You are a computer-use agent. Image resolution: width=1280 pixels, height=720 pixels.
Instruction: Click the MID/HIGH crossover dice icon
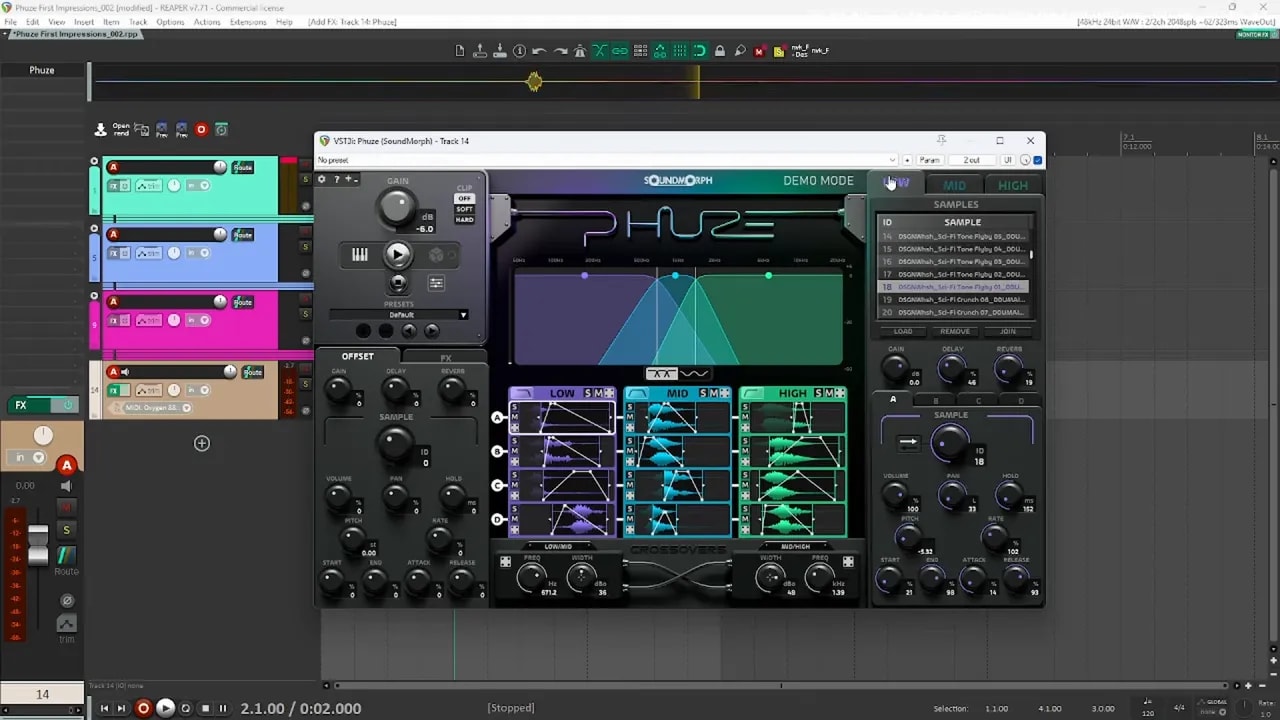click(848, 562)
